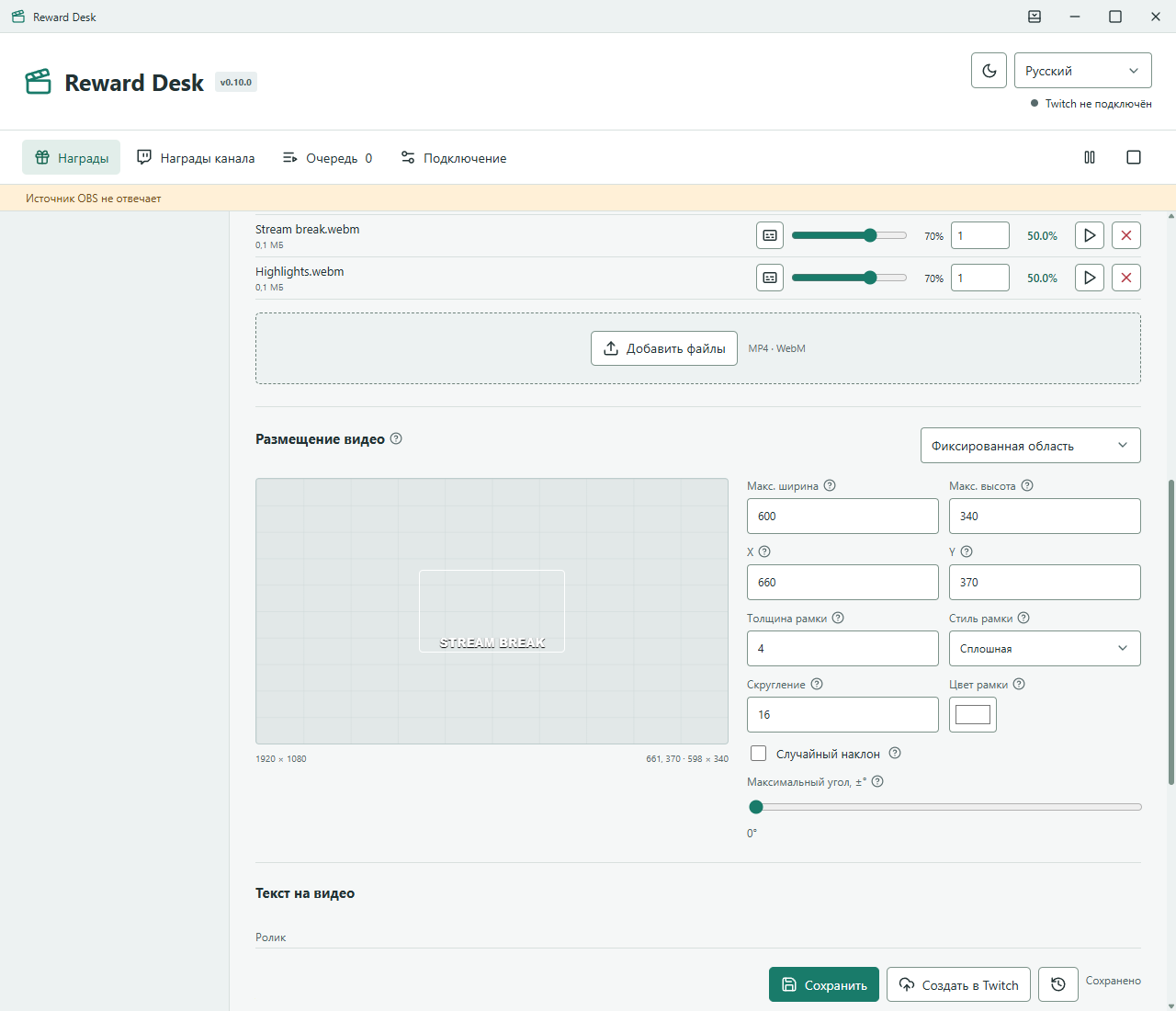The width and height of the screenshot is (1176, 1011).
Task: Open subtitles settings for Stream break.webm
Action: [x=770, y=235]
